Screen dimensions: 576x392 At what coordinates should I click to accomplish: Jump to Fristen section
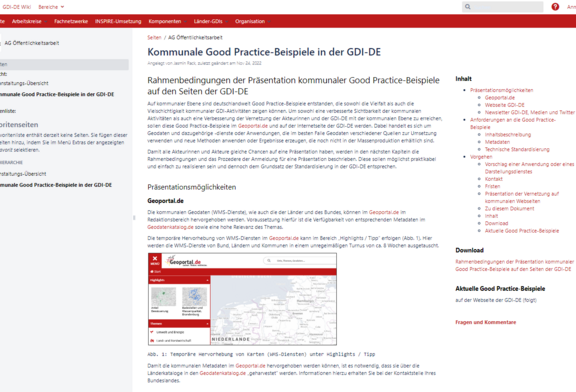pos(492,186)
